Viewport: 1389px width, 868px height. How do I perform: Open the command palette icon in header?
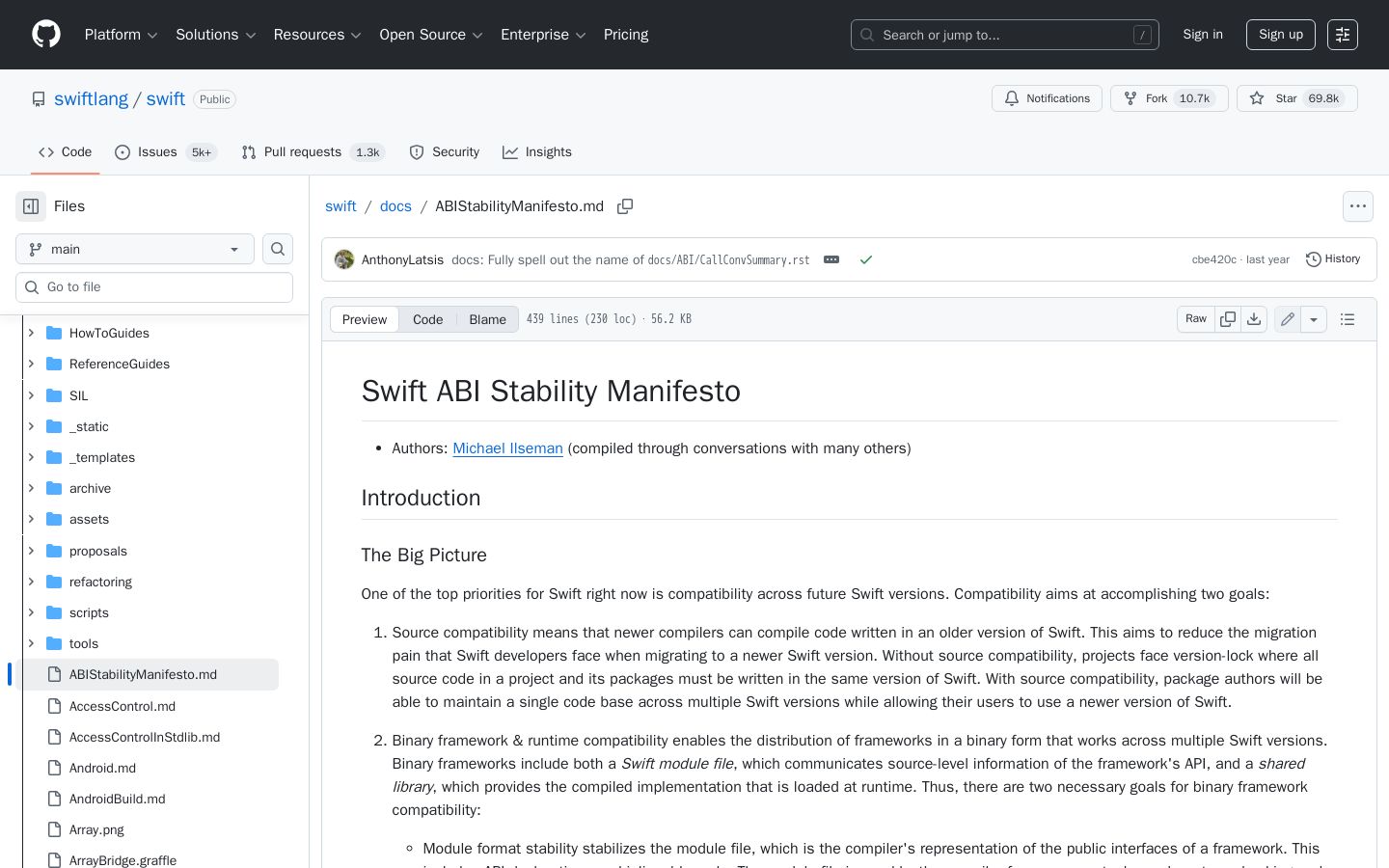pos(1343,35)
